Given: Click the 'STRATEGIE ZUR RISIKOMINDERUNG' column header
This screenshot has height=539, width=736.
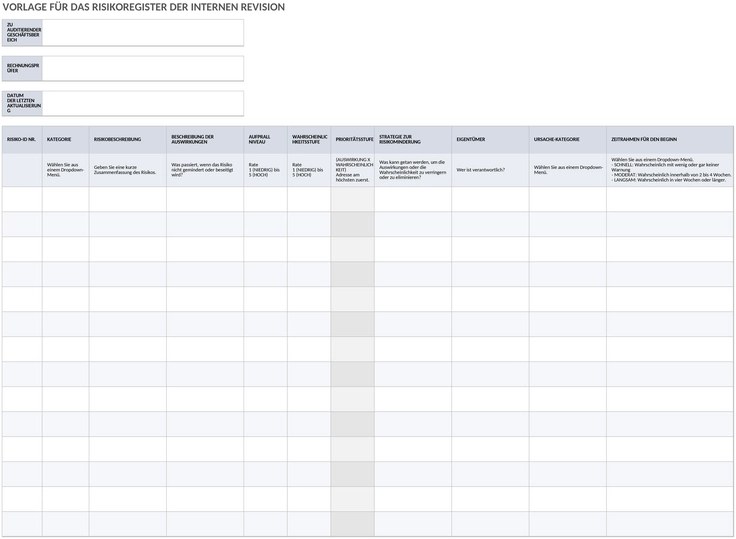Looking at the screenshot, I should pos(413,139).
